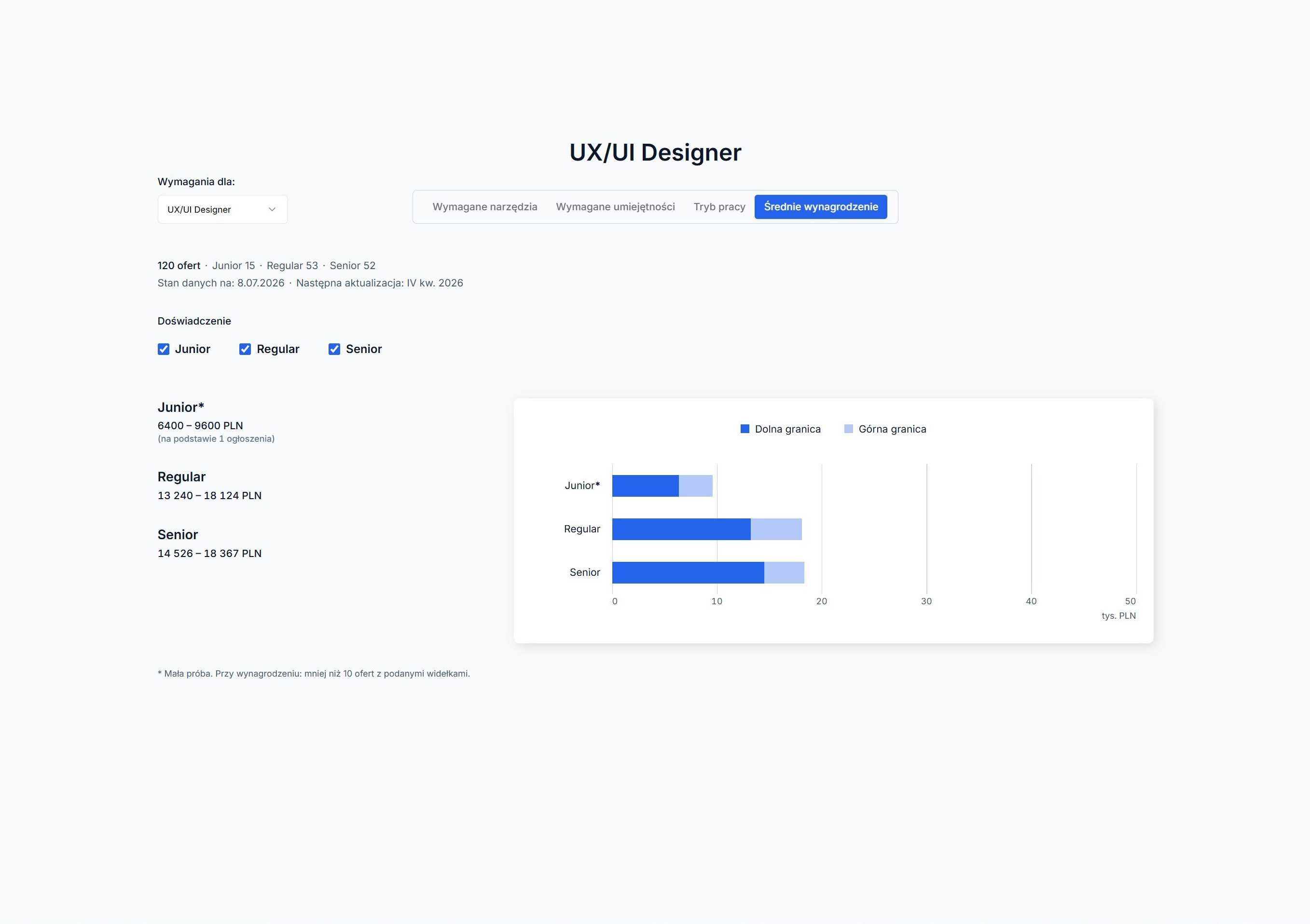Viewport: 1310px width, 924px height.
Task: Click the 'Junior*' salary heading
Action: tap(181, 407)
